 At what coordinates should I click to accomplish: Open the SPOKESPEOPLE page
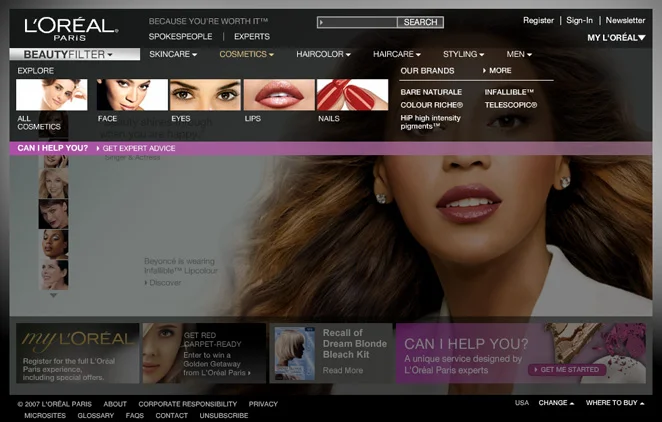pos(180,37)
